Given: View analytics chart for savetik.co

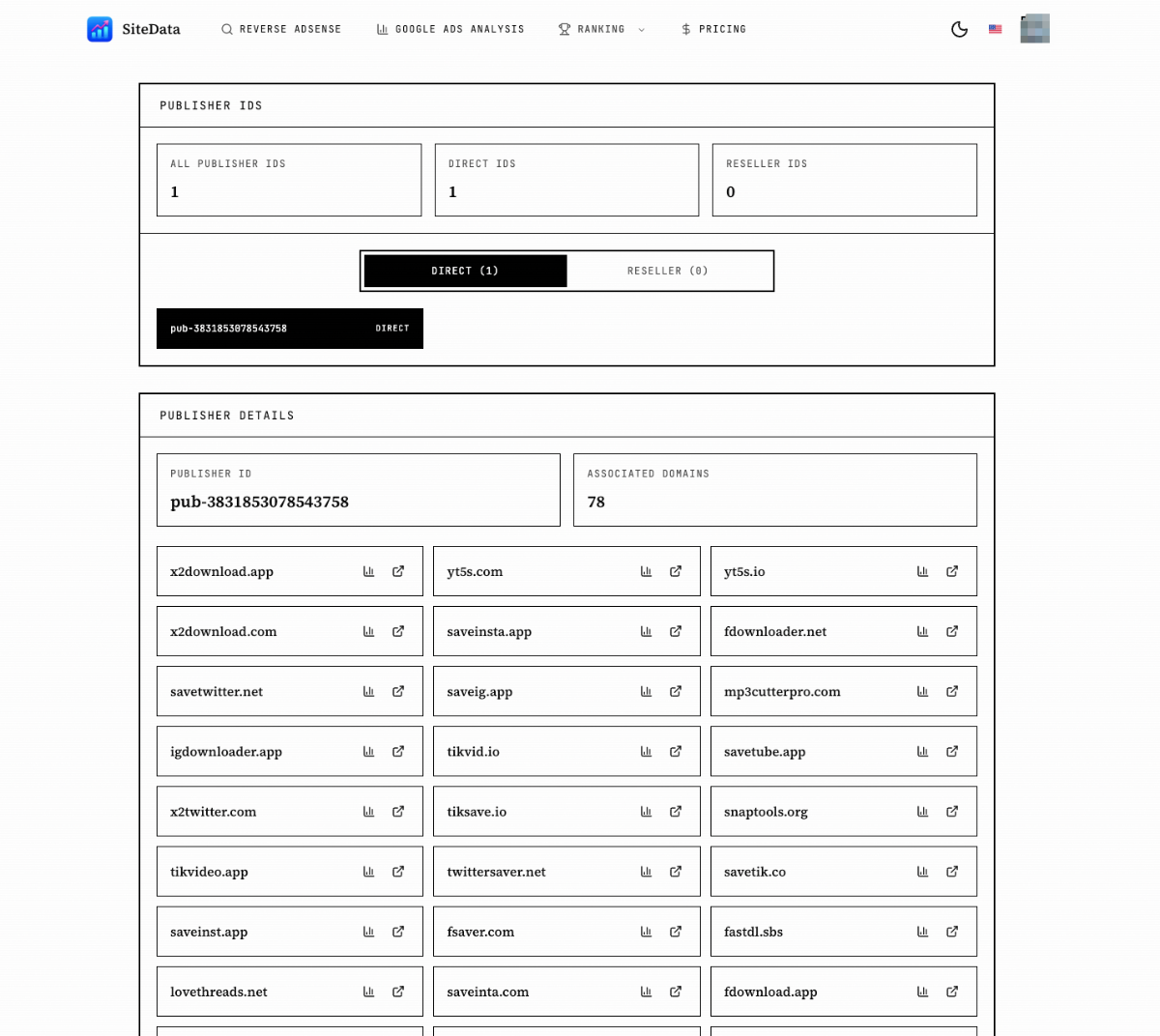Looking at the screenshot, I should click(x=922, y=871).
